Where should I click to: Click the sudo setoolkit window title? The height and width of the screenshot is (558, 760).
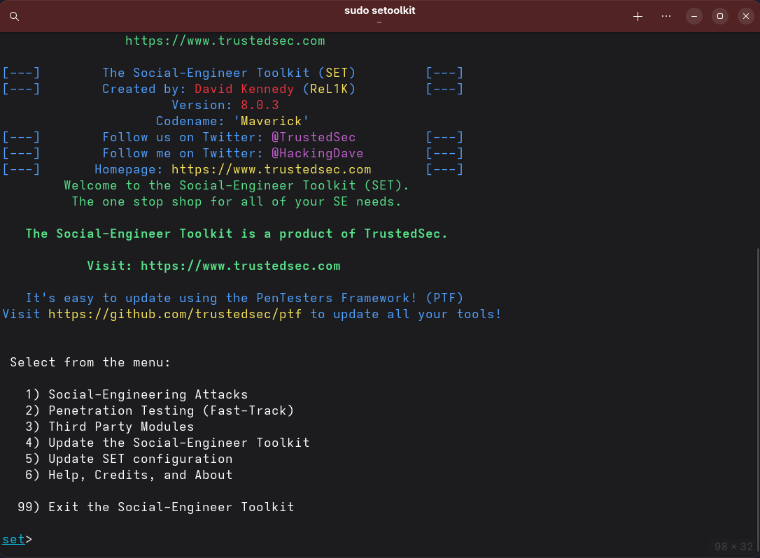380,11
